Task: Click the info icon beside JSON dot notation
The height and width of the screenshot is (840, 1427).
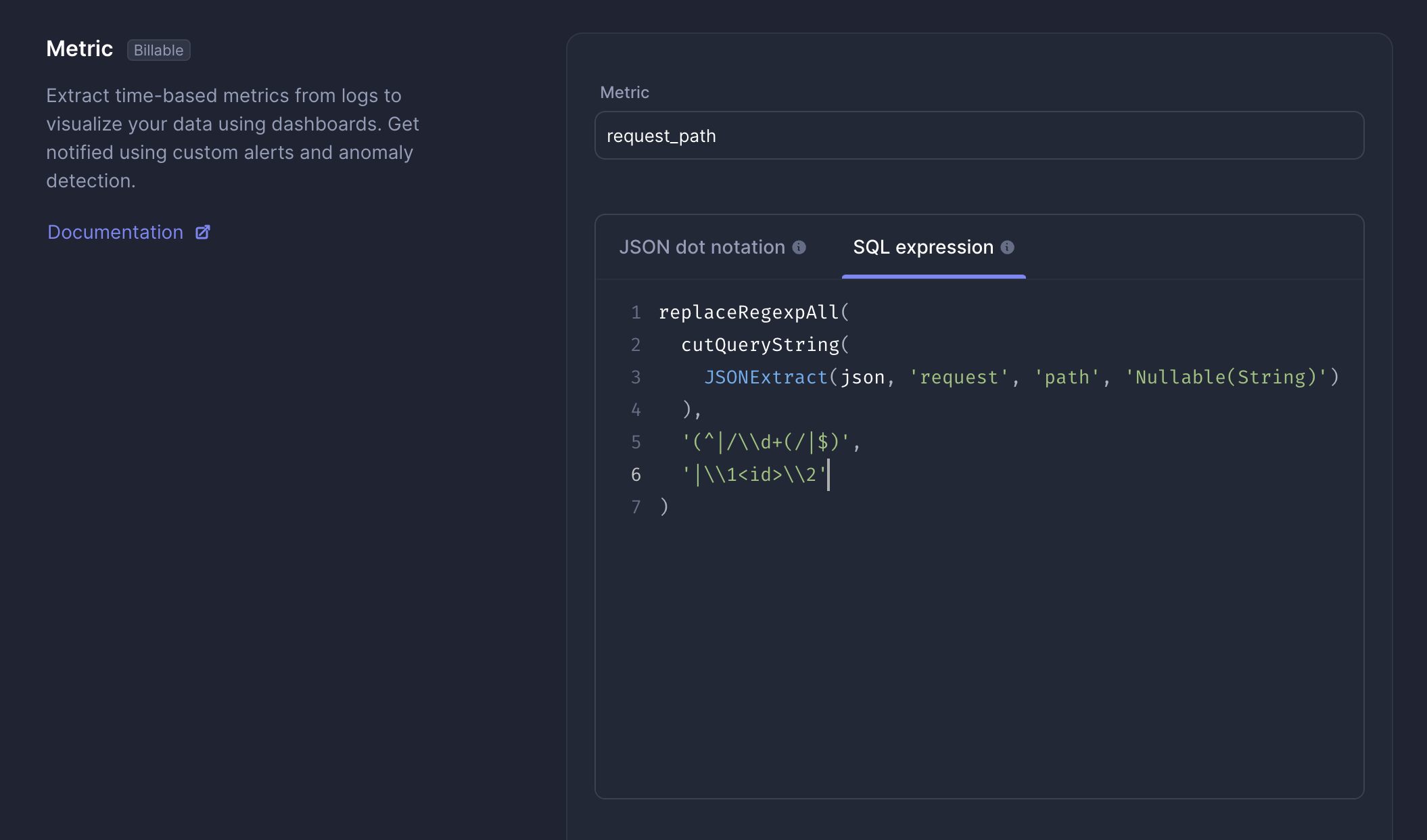Action: (799, 248)
